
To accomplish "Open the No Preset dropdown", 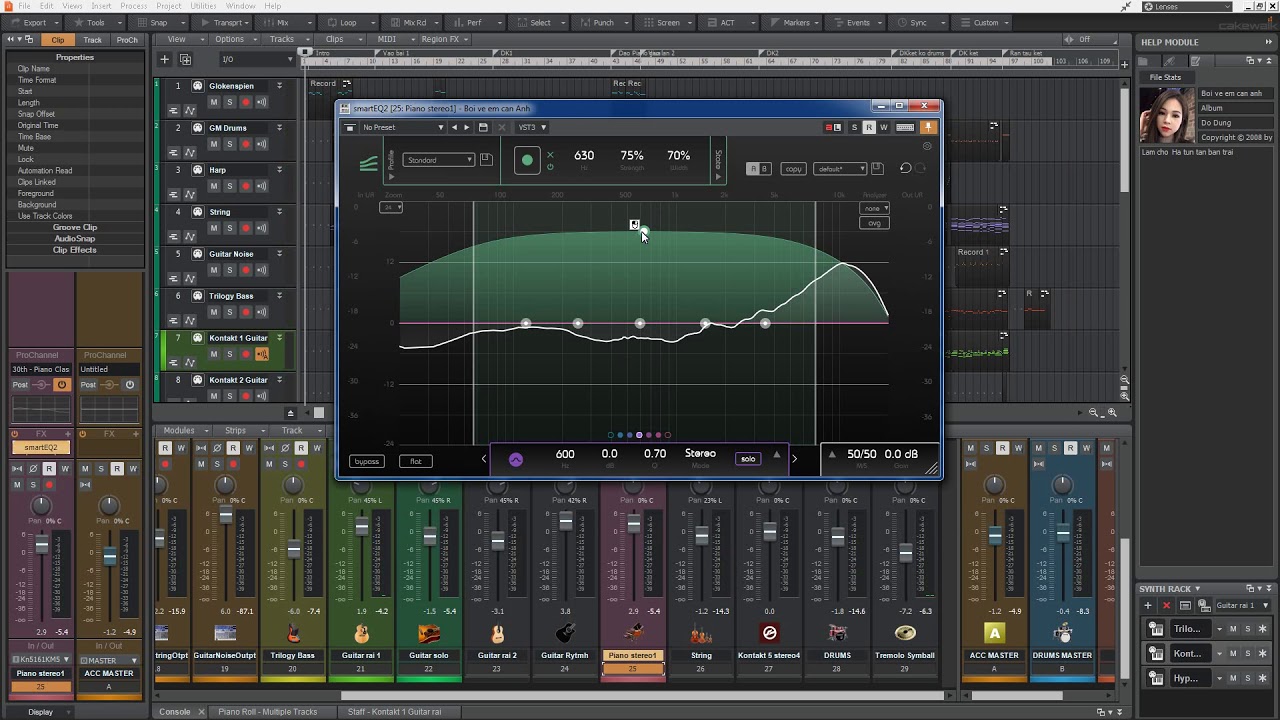I will click(403, 127).
